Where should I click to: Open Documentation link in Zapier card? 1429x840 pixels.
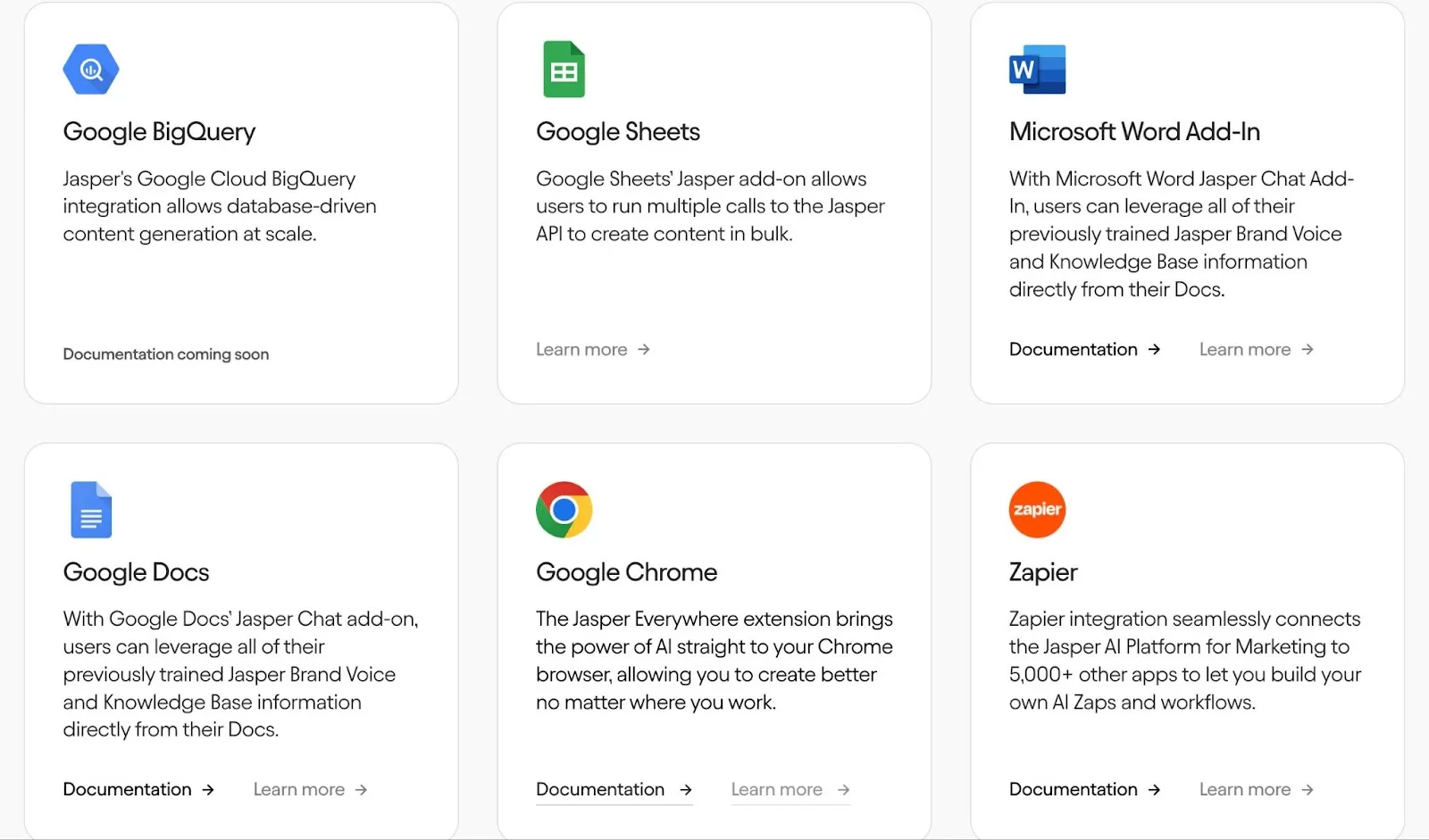click(1085, 789)
